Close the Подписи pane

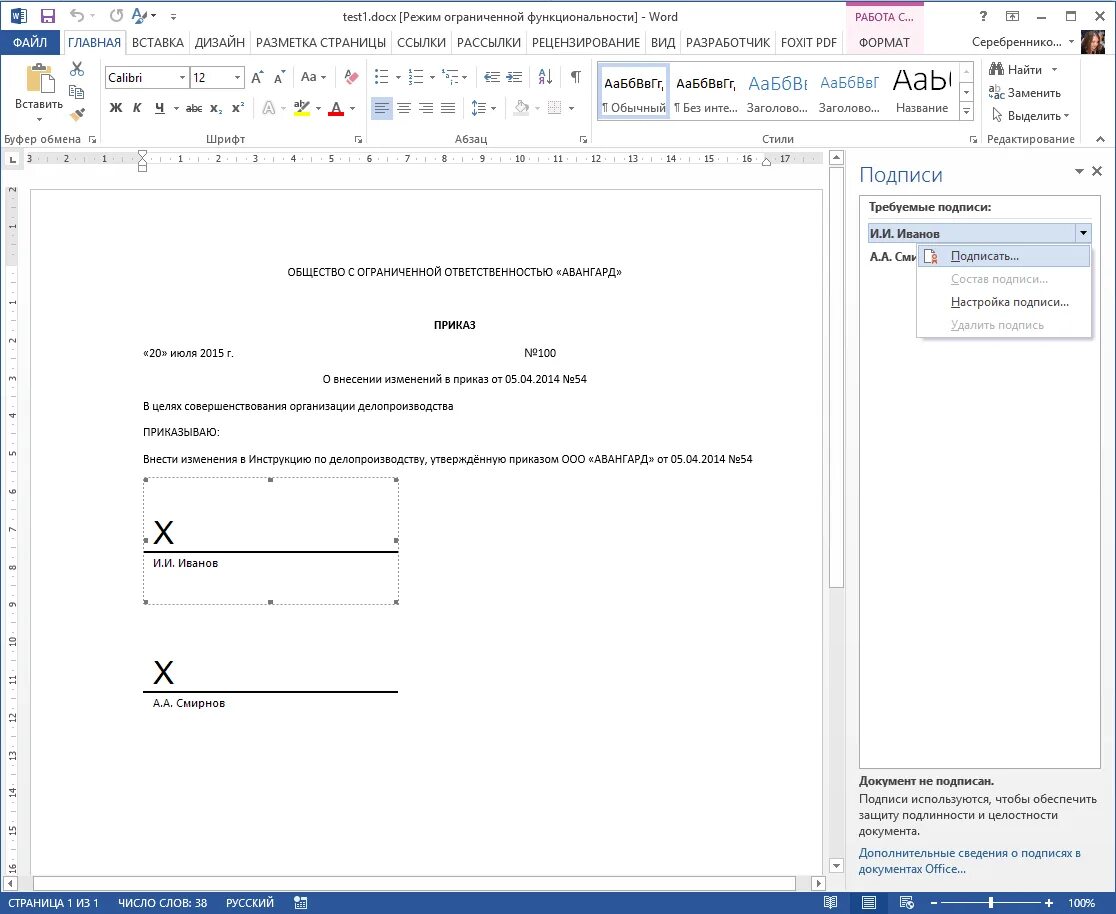(x=1097, y=171)
